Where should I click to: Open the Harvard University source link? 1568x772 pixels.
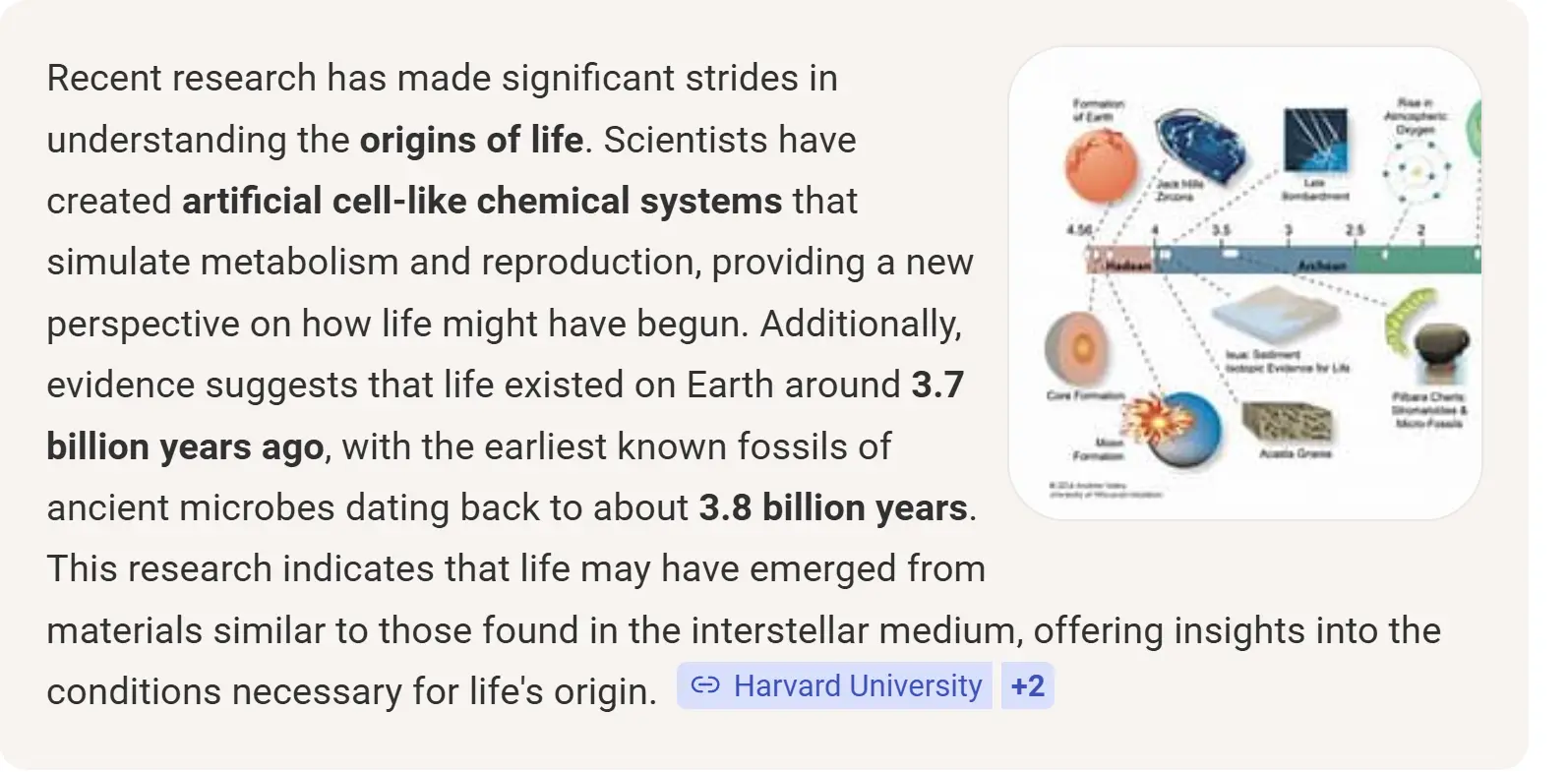[857, 685]
